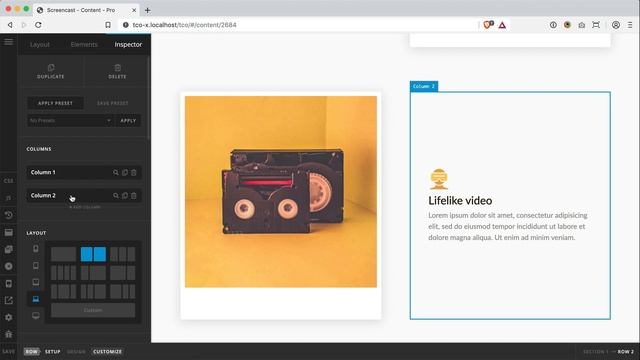Screen dimensions: 640x360
Task: Select Column 2 in the columns list
Action: pyautogui.click(x=84, y=196)
